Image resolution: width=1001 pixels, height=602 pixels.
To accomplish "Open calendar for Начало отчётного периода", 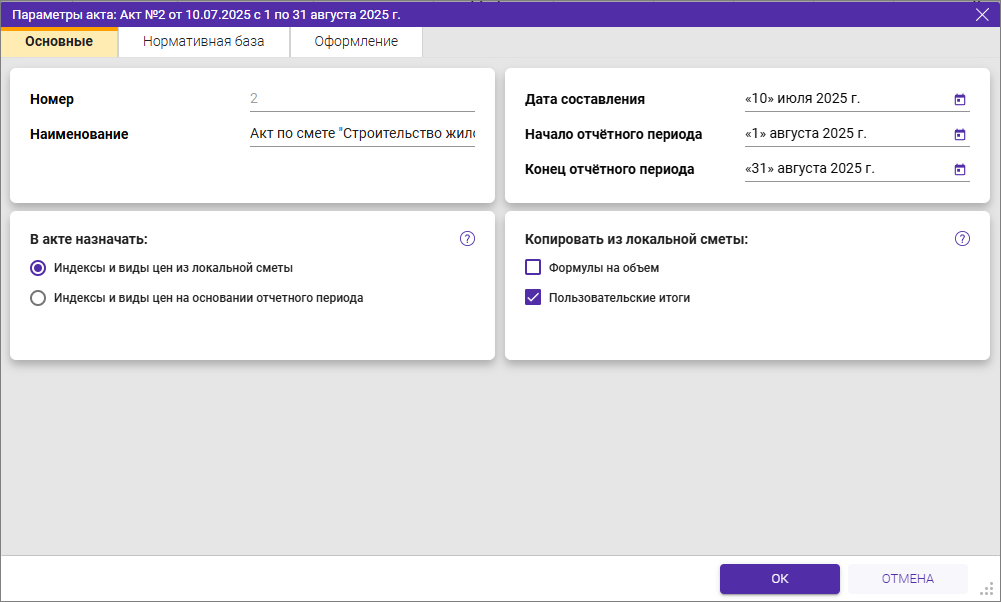I will click(x=960, y=134).
